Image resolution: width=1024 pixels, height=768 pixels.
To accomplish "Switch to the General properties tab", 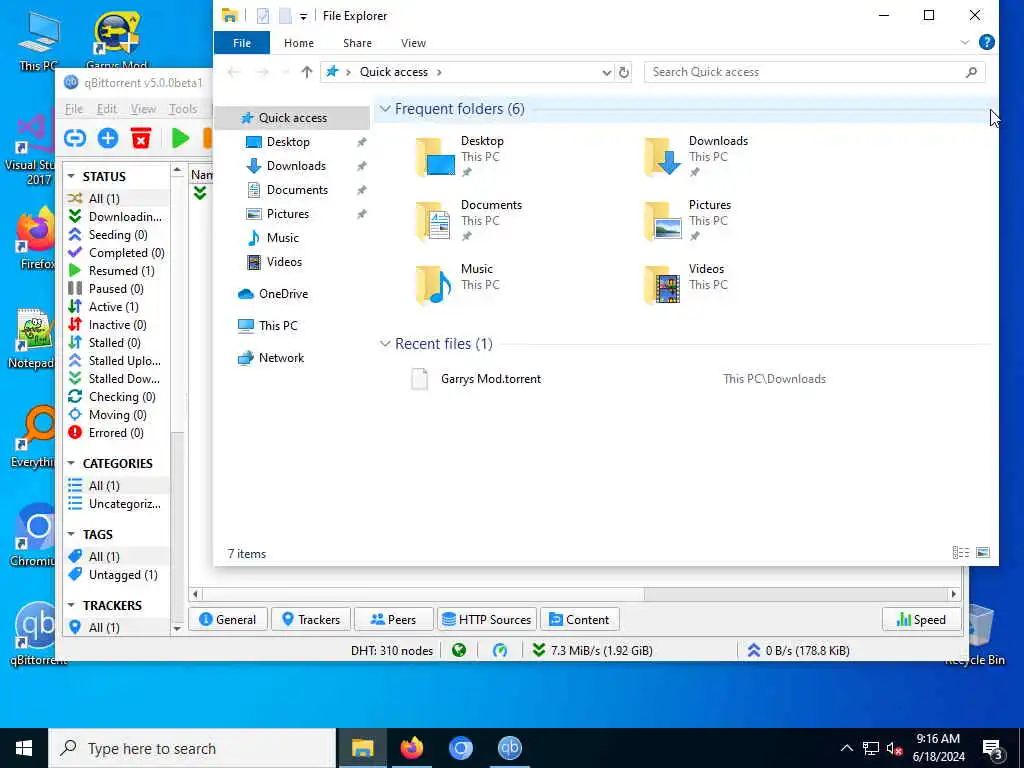I will click(x=228, y=619).
